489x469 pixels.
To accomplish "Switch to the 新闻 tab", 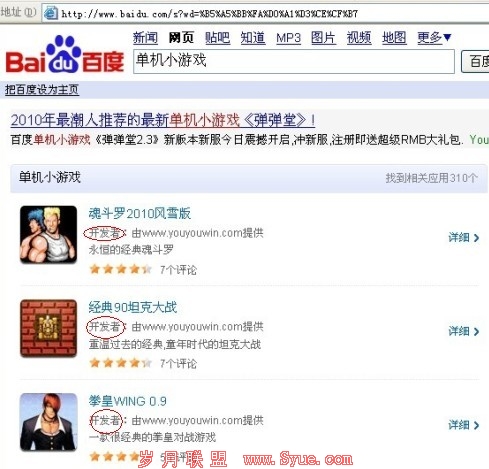I will [x=145, y=38].
